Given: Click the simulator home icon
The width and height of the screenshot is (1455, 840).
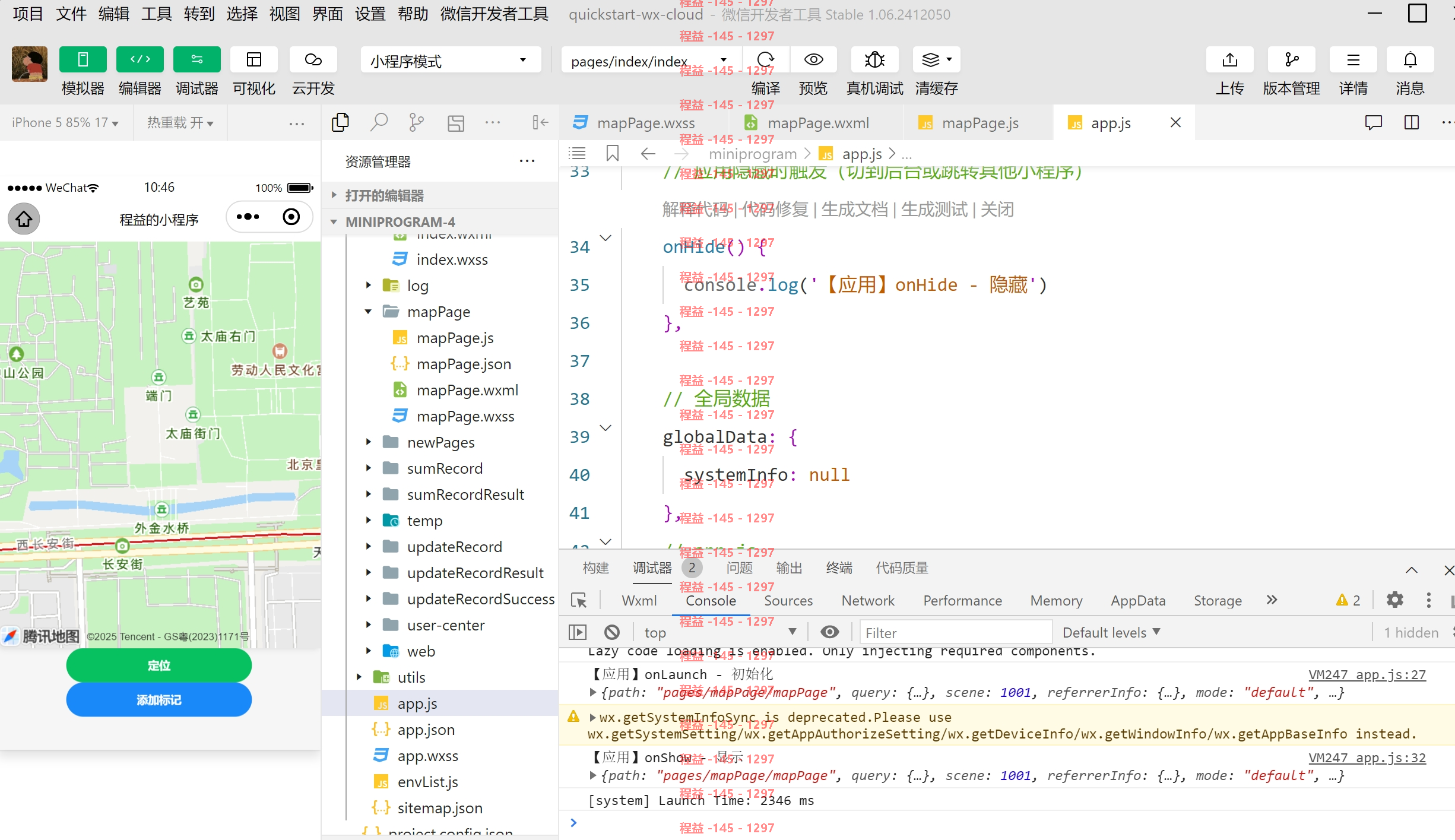Looking at the screenshot, I should coord(24,218).
